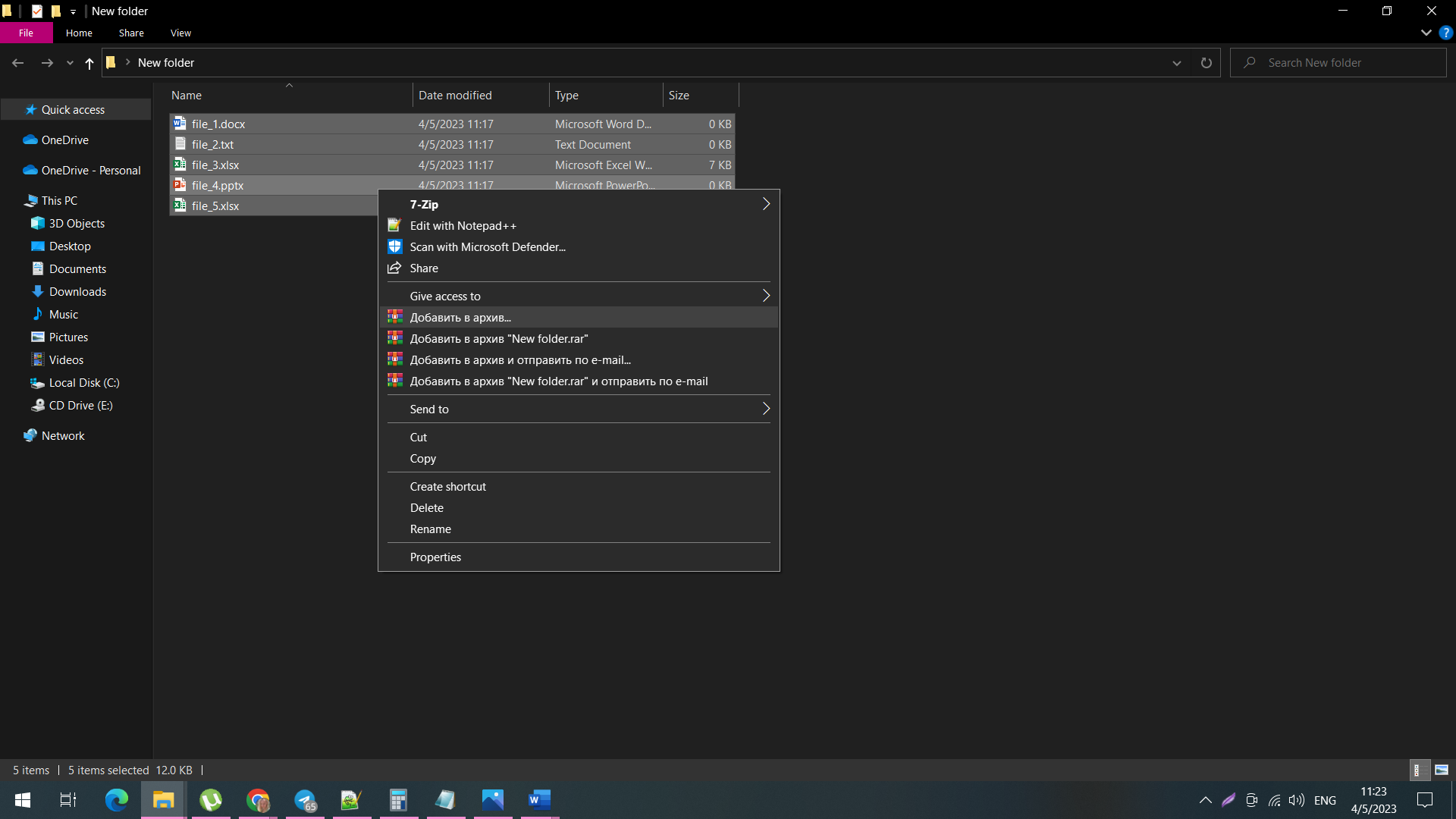Expand address path chevron before New folder
Image resolution: width=1456 pixels, height=819 pixels.
(x=127, y=62)
